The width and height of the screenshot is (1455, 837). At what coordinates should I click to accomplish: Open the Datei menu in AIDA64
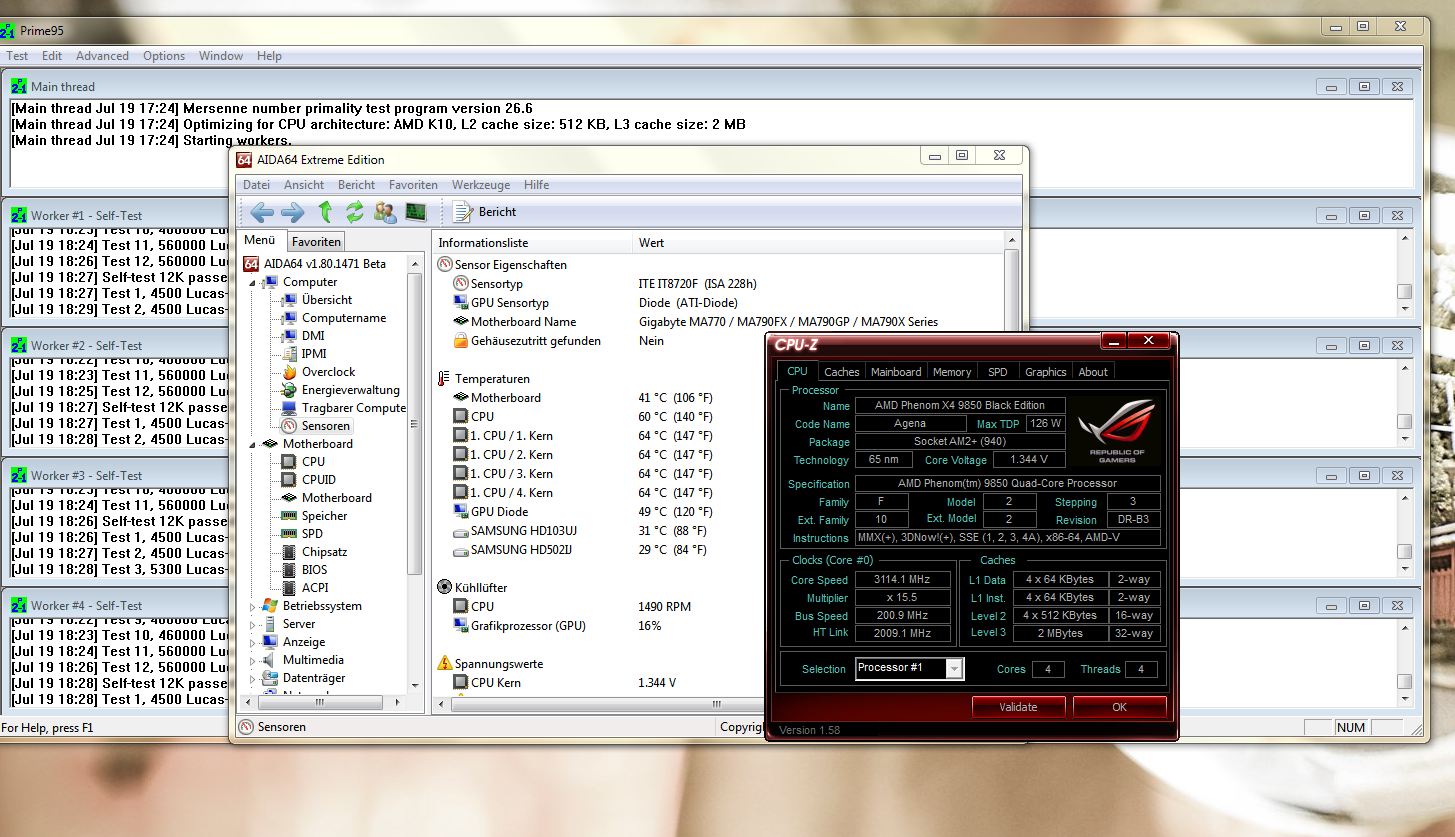(256, 185)
